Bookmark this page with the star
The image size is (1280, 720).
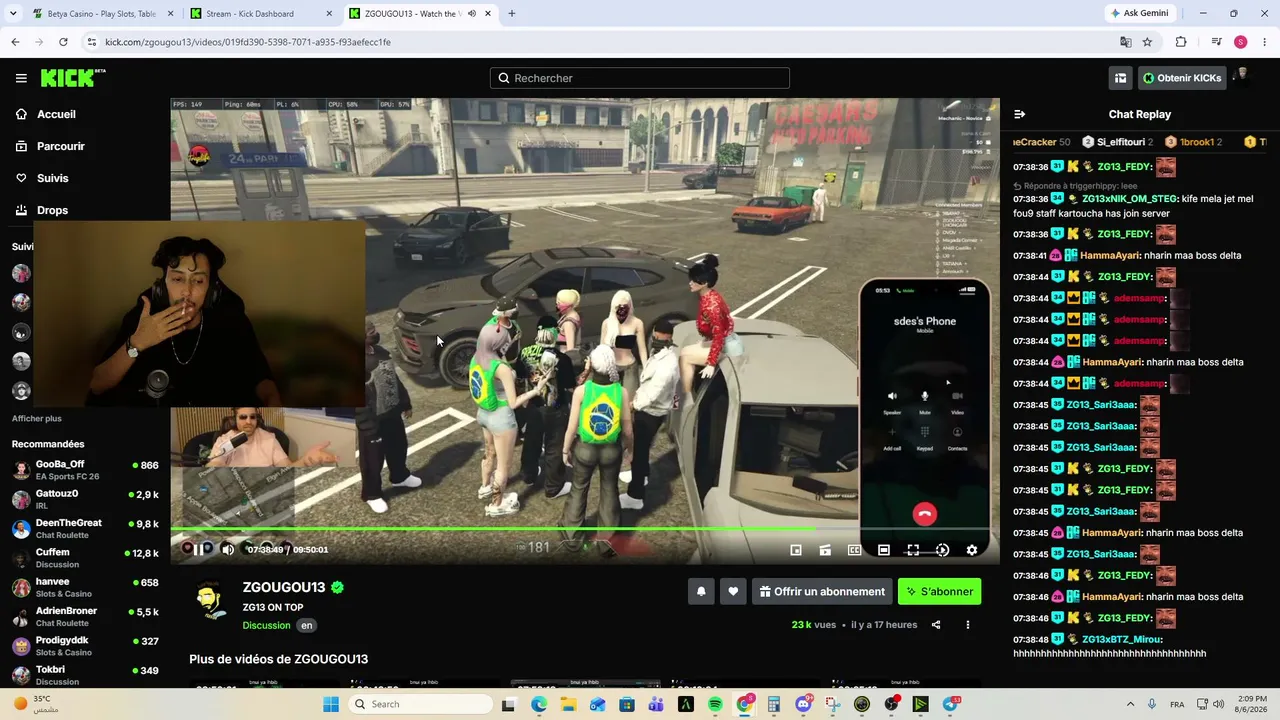click(x=1147, y=42)
